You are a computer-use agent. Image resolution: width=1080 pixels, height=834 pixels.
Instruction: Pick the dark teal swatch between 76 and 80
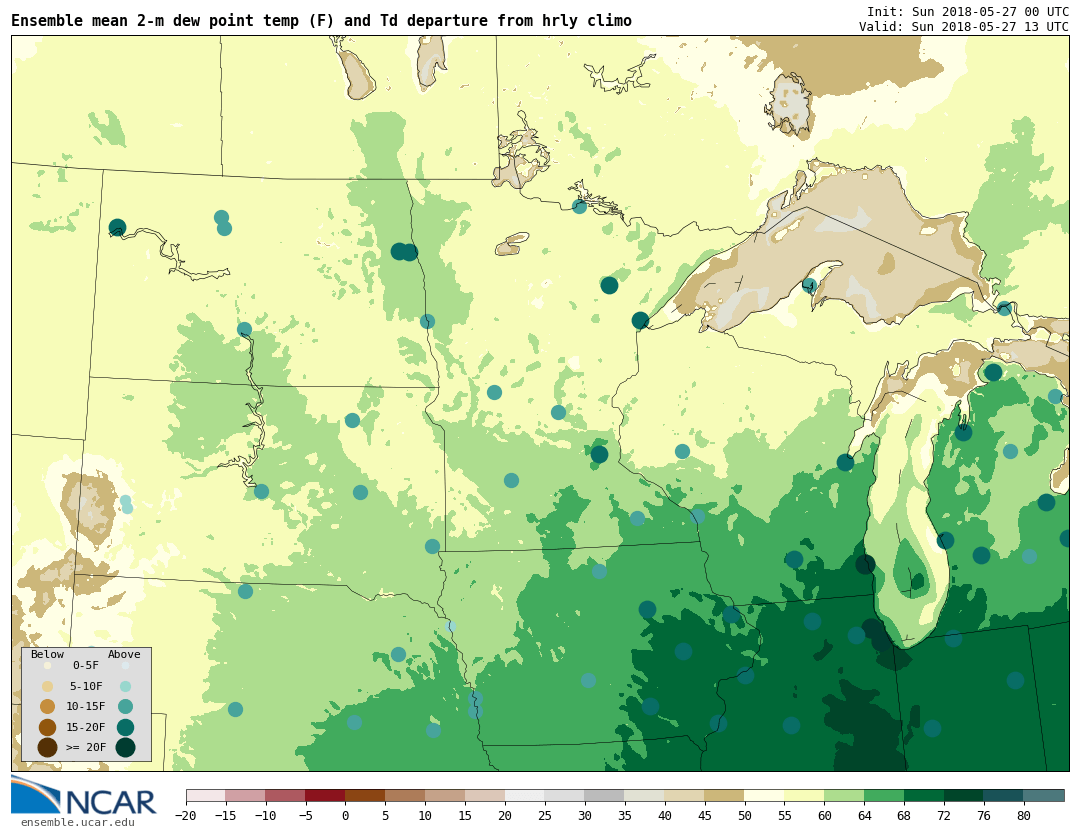1004,796
